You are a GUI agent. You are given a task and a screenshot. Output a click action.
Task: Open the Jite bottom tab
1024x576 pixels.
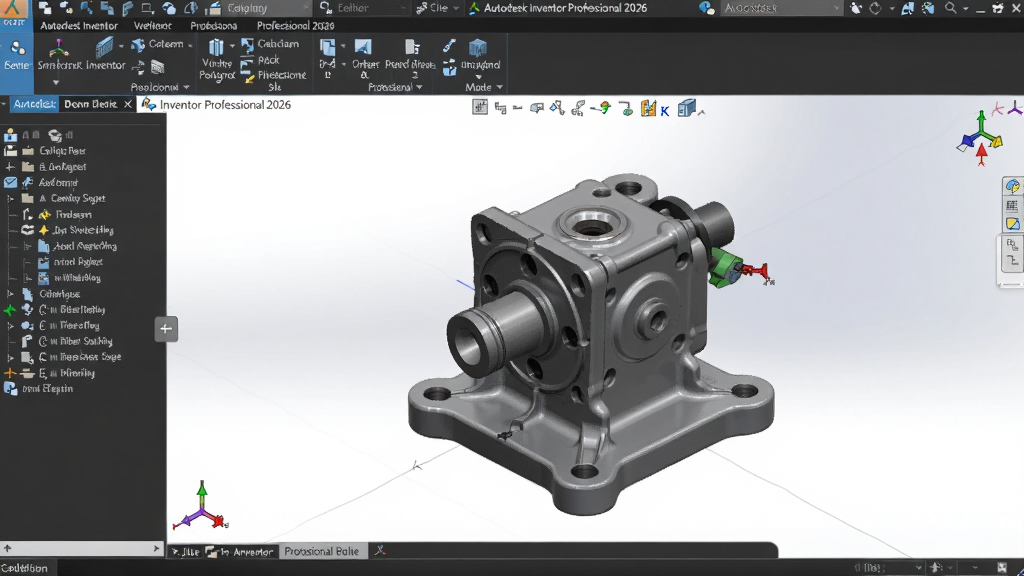(x=185, y=551)
